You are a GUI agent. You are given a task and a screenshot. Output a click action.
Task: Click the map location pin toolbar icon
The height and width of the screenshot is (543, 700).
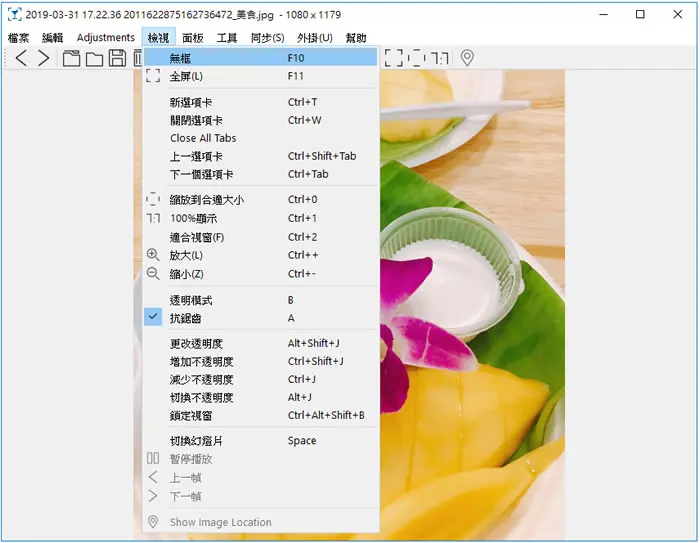click(467, 58)
